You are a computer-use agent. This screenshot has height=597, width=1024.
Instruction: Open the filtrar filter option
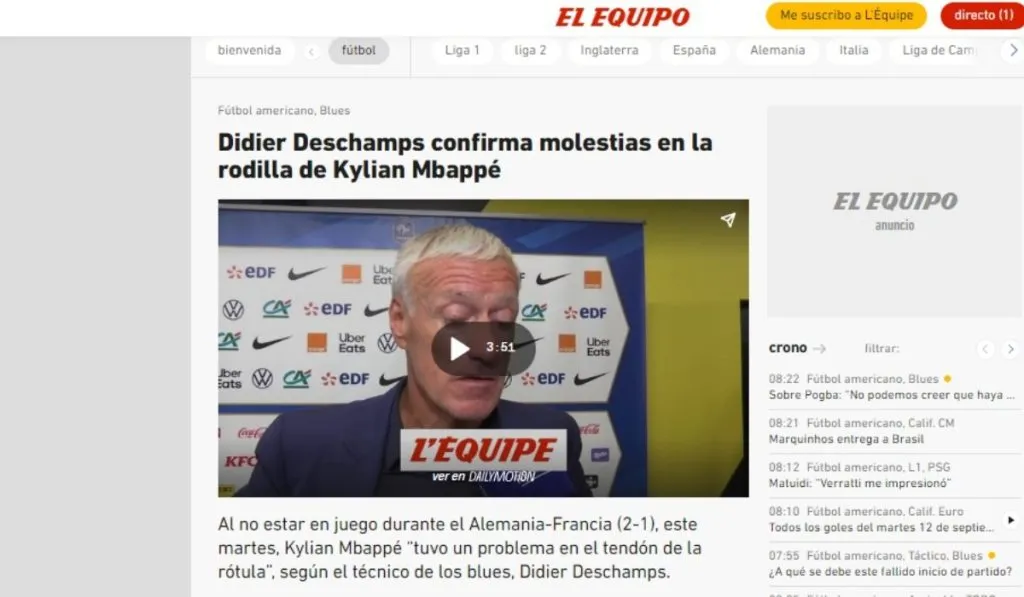[x=882, y=349]
